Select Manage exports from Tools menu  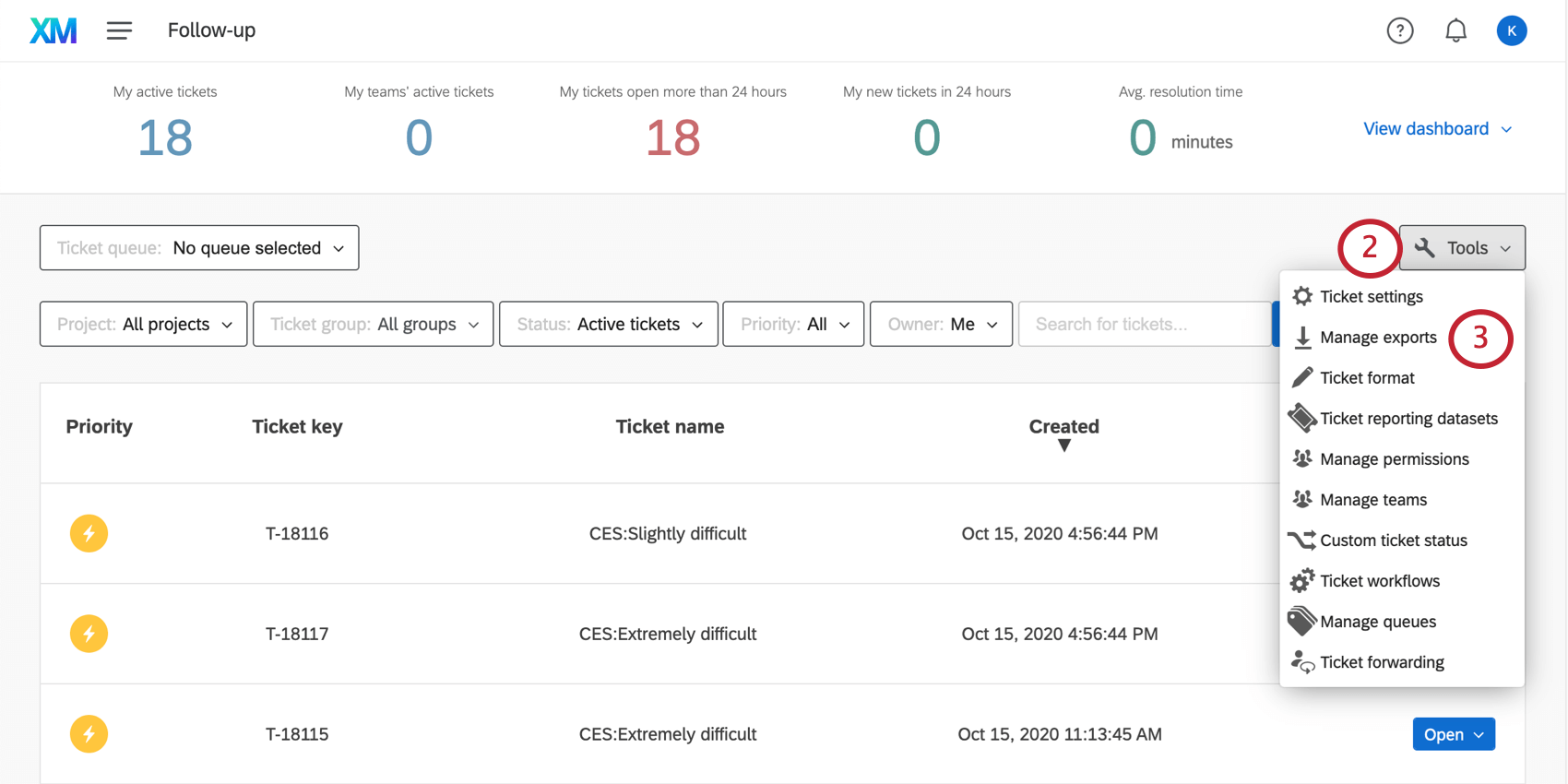click(x=1377, y=338)
